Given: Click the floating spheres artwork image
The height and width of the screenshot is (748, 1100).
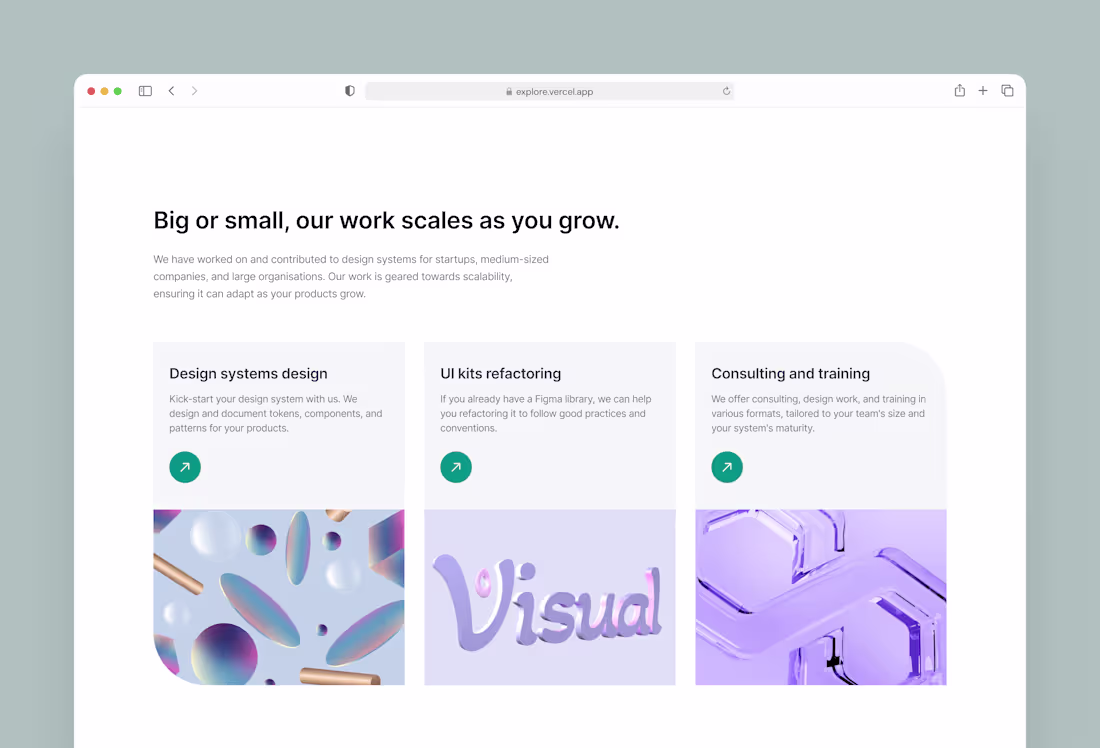Looking at the screenshot, I should pyautogui.click(x=278, y=597).
